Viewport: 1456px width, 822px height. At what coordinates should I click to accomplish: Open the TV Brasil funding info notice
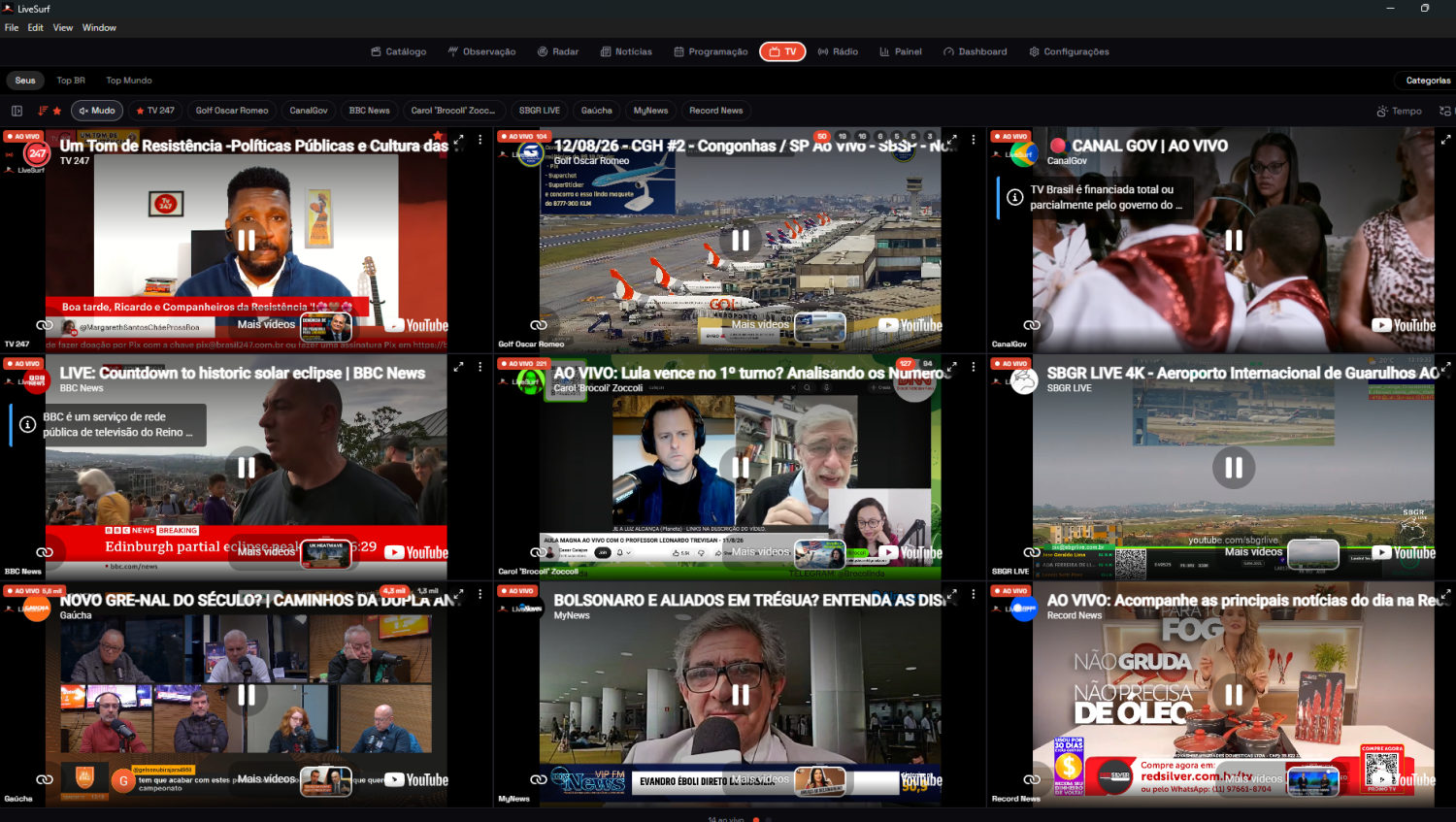[1096, 197]
